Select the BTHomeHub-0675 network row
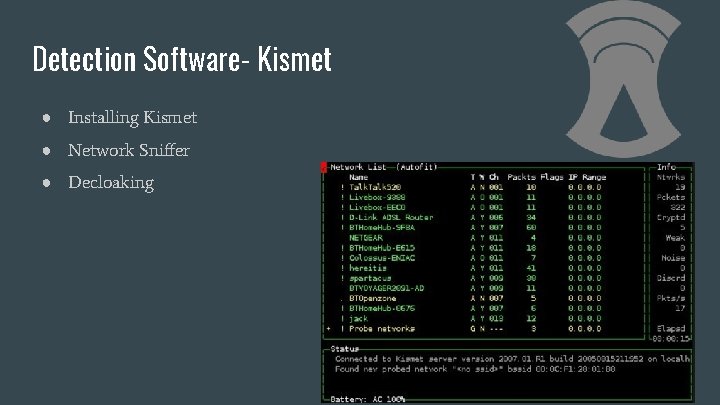Image resolution: width=720 pixels, height=405 pixels. tap(471, 309)
